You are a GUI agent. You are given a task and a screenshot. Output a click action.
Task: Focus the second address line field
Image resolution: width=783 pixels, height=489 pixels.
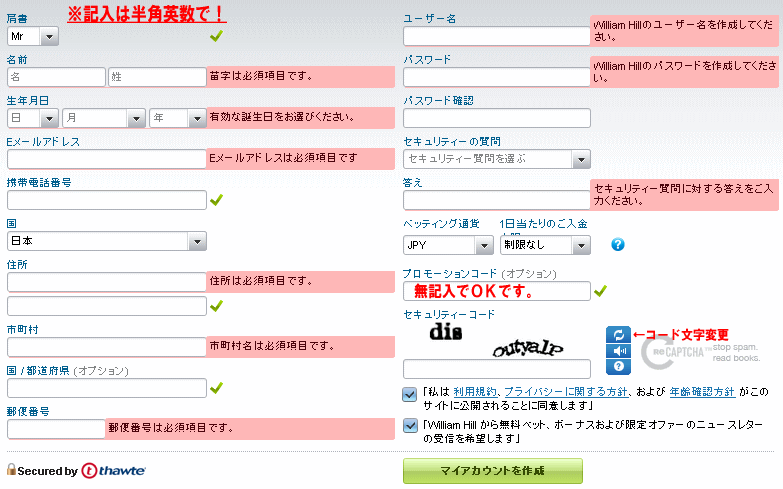coord(107,306)
